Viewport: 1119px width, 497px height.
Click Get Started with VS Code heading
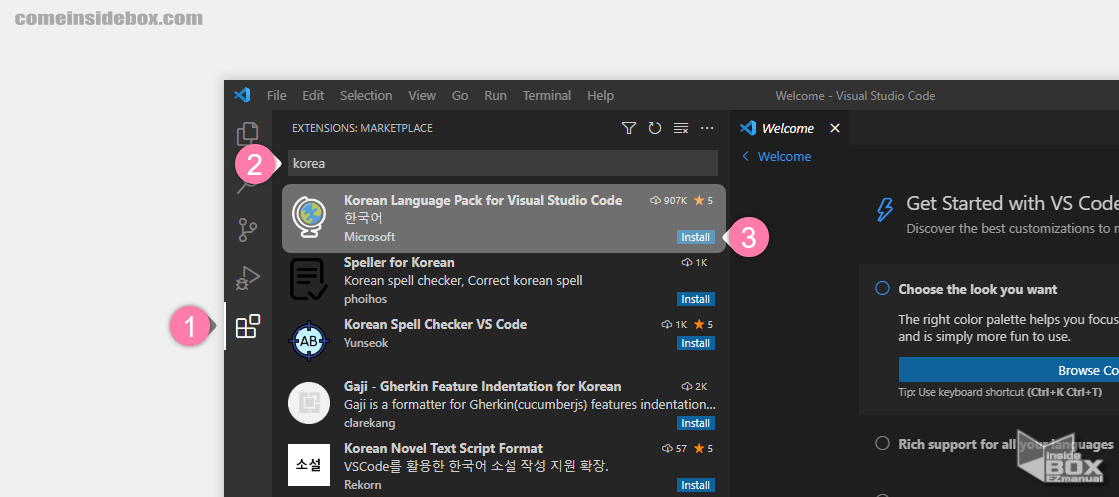[x=1012, y=204]
